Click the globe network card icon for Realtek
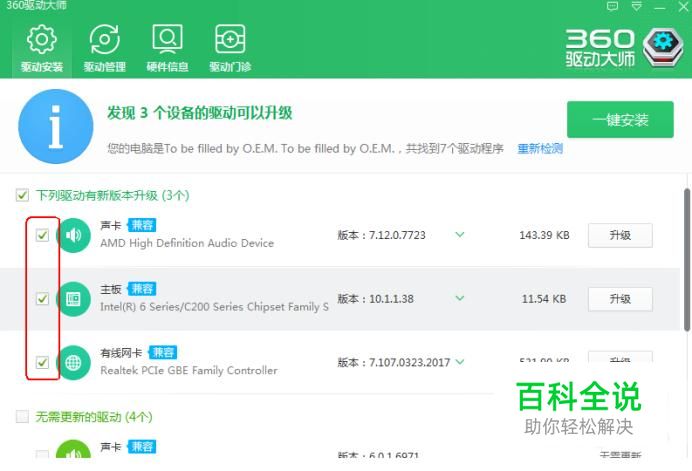Image resolution: width=692 pixels, height=471 pixels. point(73,363)
